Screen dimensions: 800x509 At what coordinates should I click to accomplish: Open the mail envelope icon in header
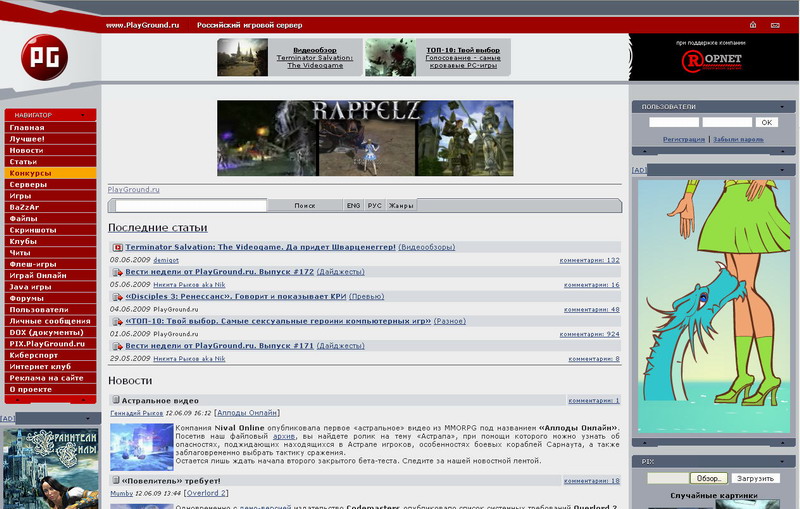coord(775,25)
